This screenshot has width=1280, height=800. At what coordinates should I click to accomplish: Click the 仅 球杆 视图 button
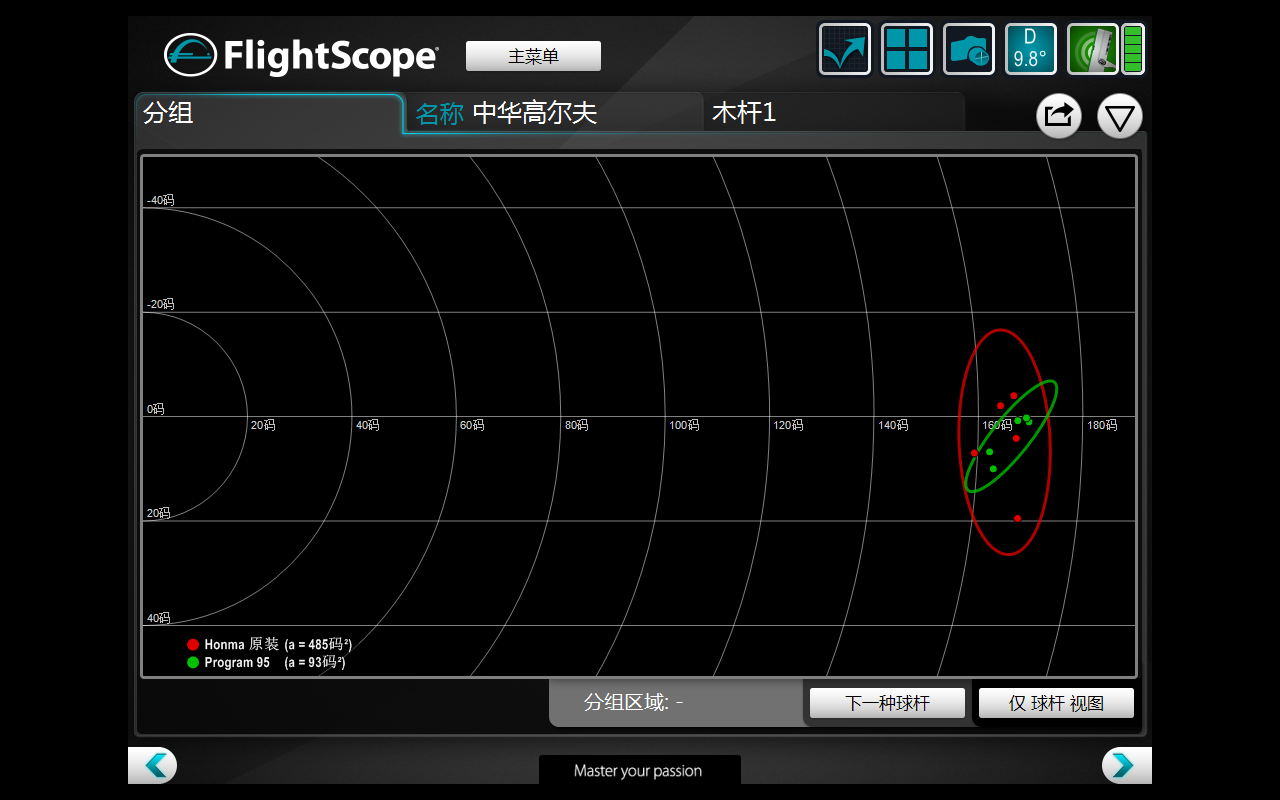pyautogui.click(x=1056, y=703)
